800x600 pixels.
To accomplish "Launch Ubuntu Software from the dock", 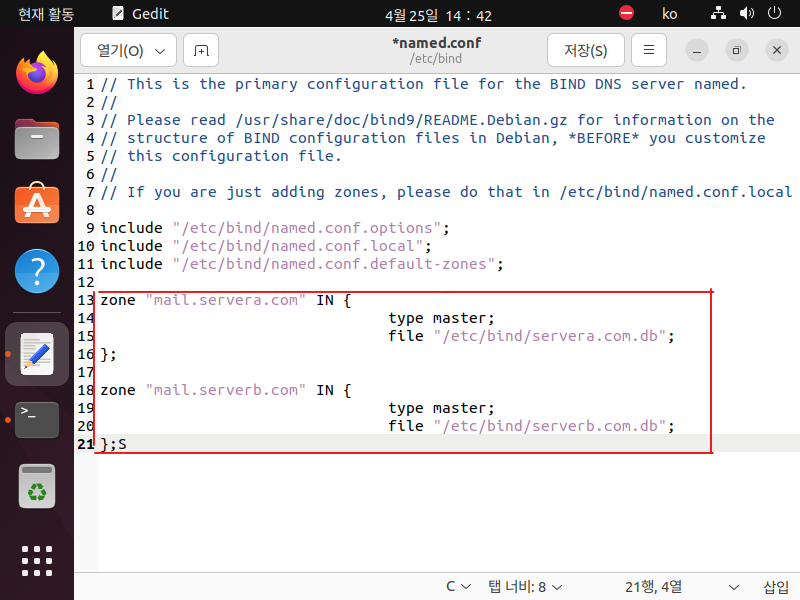I will point(37,204).
